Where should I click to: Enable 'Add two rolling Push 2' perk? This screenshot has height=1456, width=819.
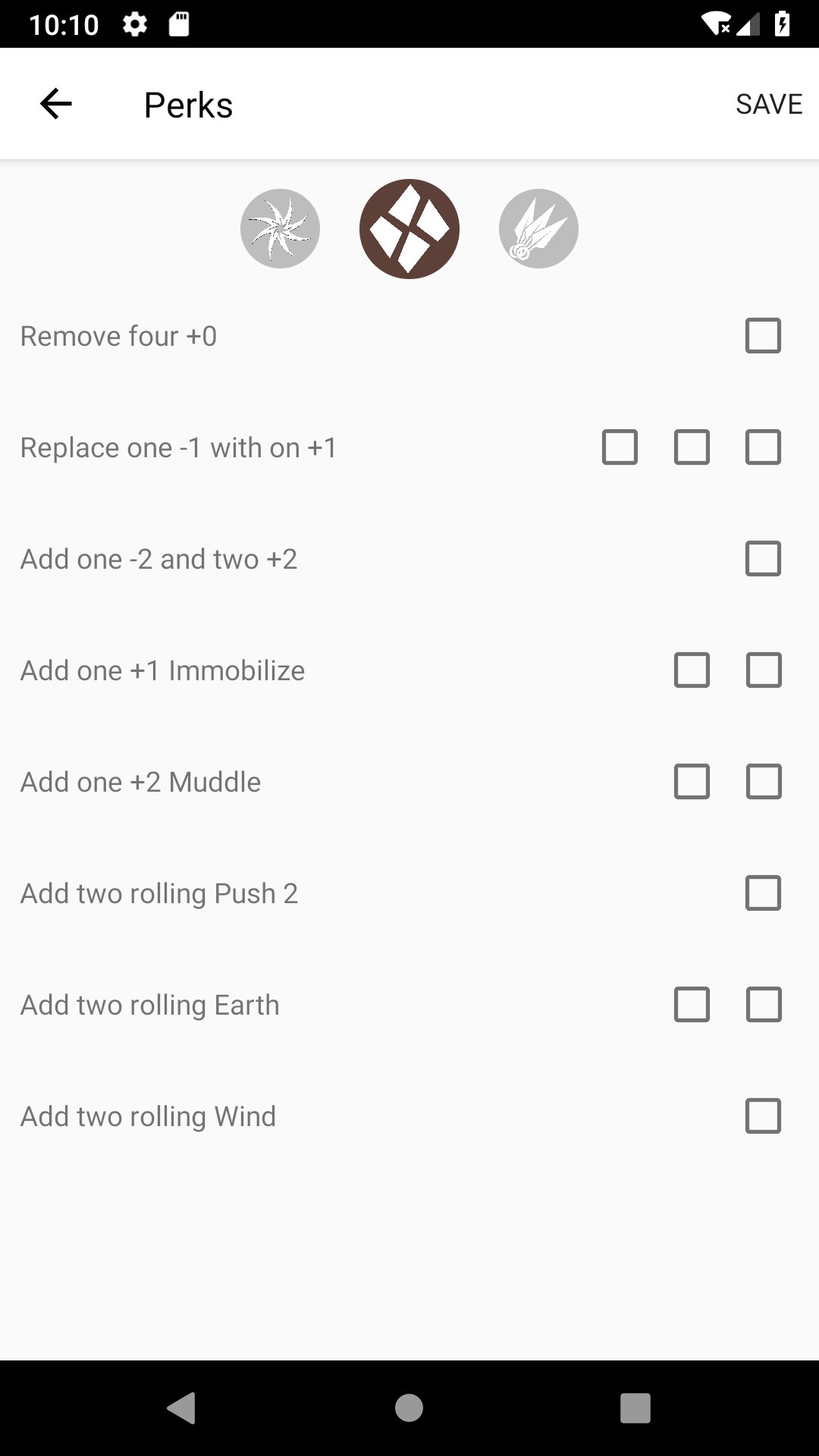(x=763, y=893)
